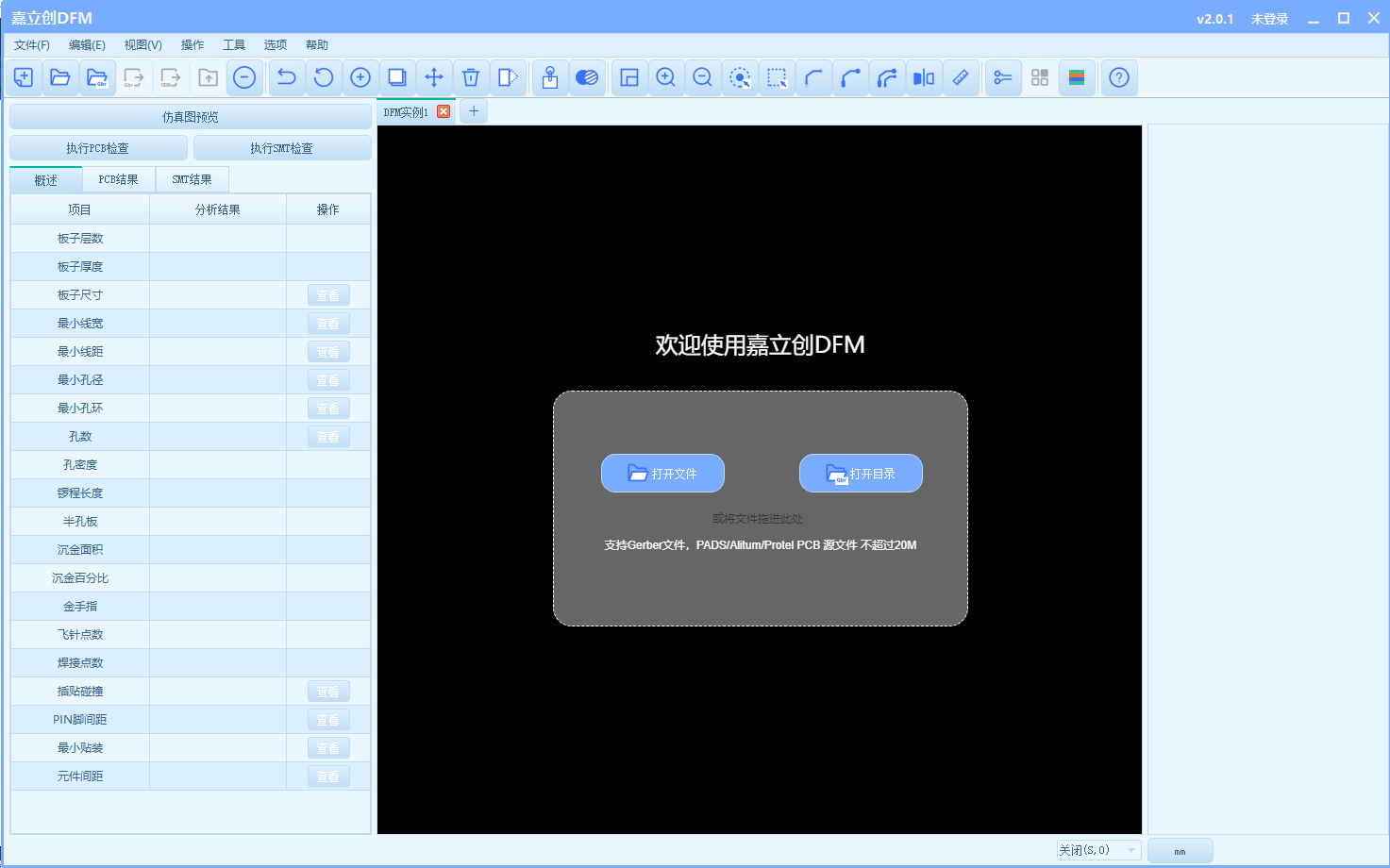This screenshot has height=868, width=1390.
Task: Click the circled plus add icon
Action: coord(360,77)
